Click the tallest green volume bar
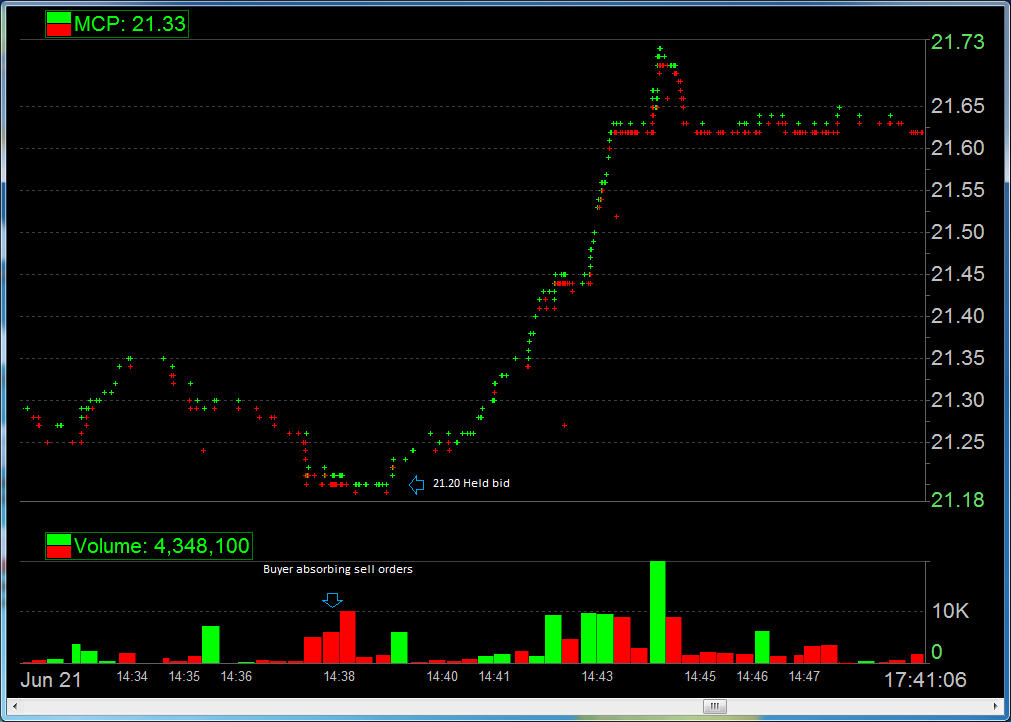Viewport: 1011px width, 722px height. [658, 612]
